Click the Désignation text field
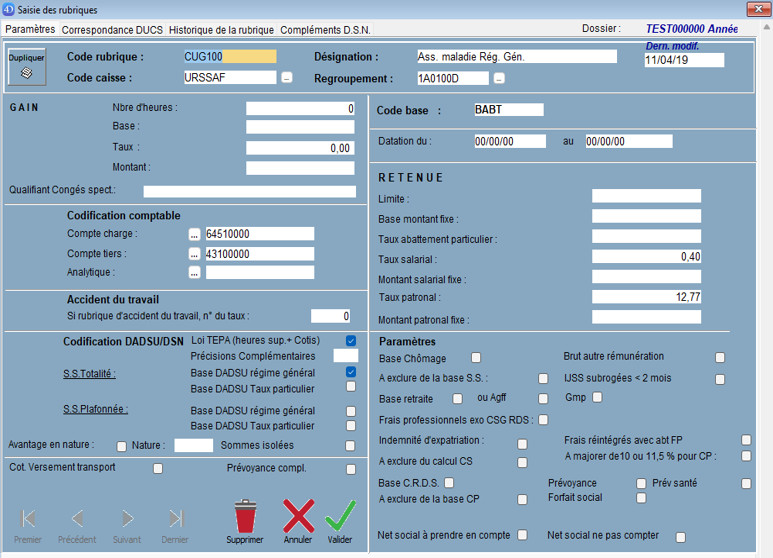 click(x=516, y=57)
